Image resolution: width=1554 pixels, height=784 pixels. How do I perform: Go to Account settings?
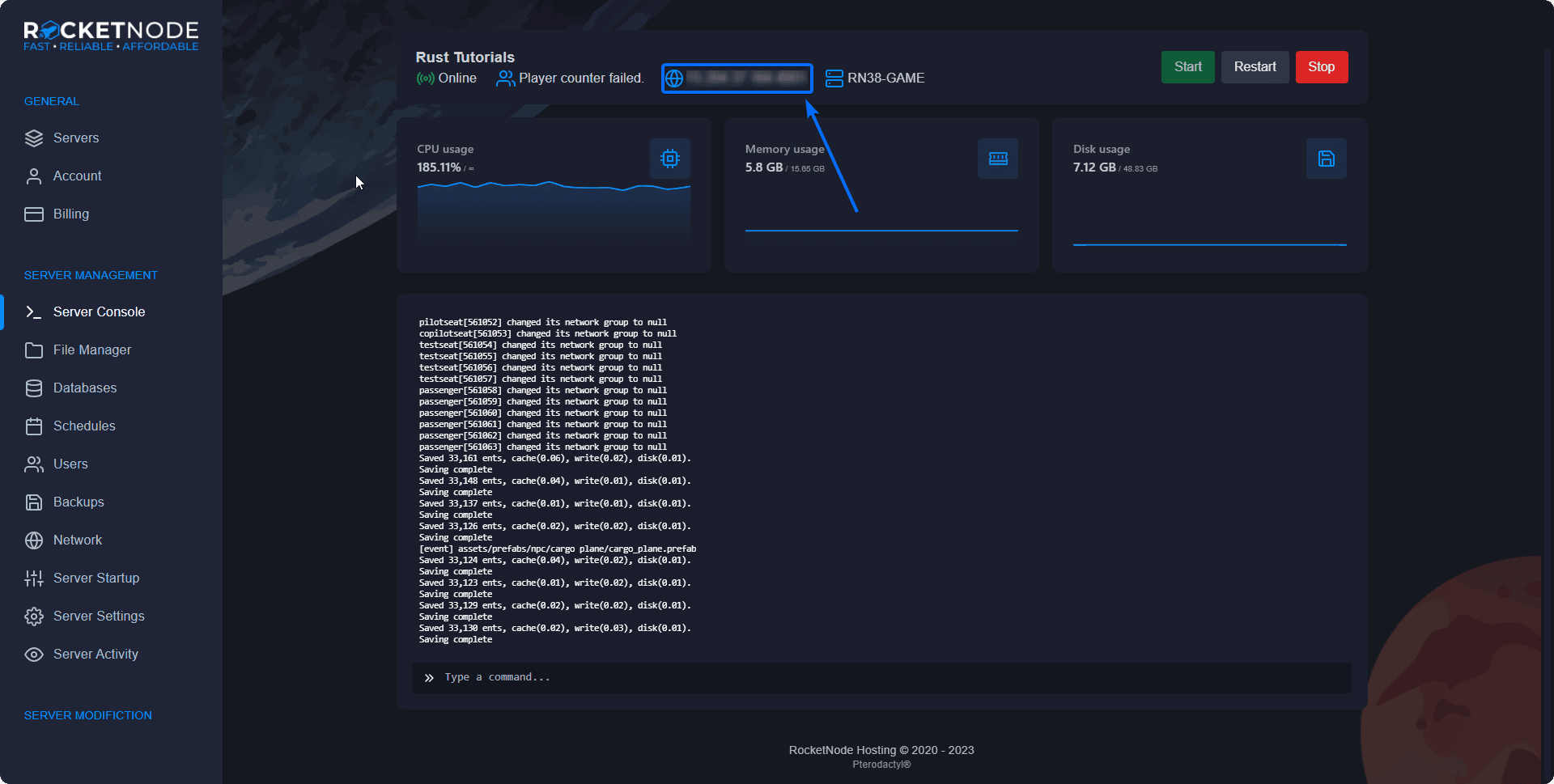[77, 176]
